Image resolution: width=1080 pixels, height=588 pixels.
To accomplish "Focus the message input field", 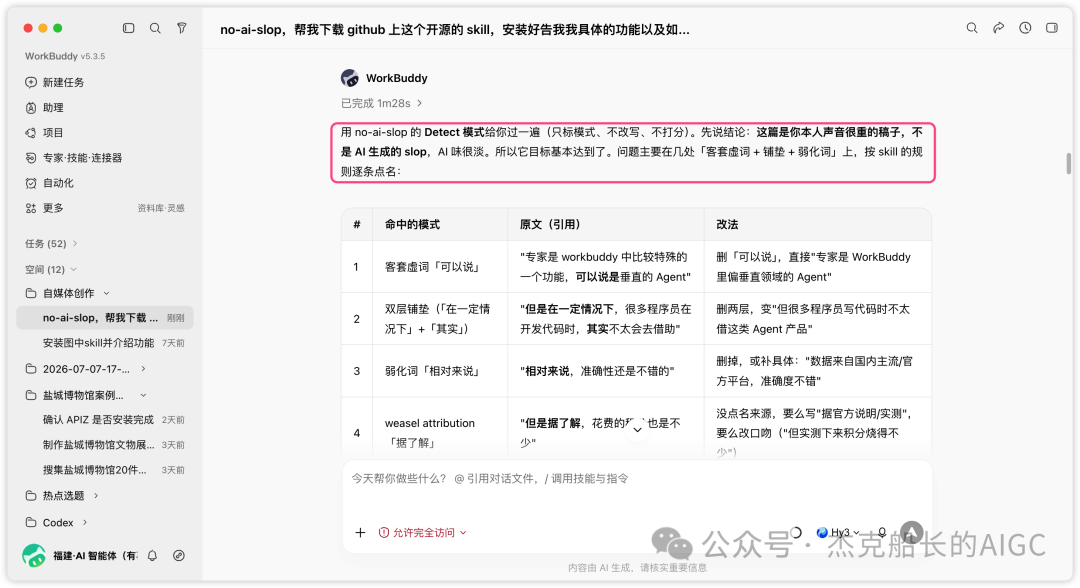I will [x=636, y=479].
